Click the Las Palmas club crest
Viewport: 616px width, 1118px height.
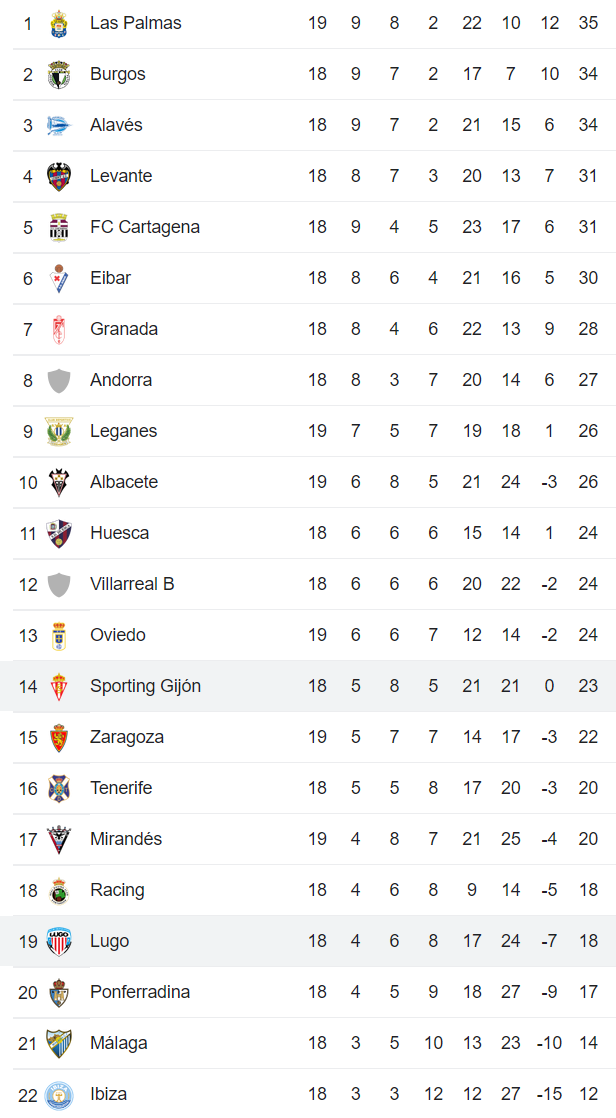(x=59, y=23)
